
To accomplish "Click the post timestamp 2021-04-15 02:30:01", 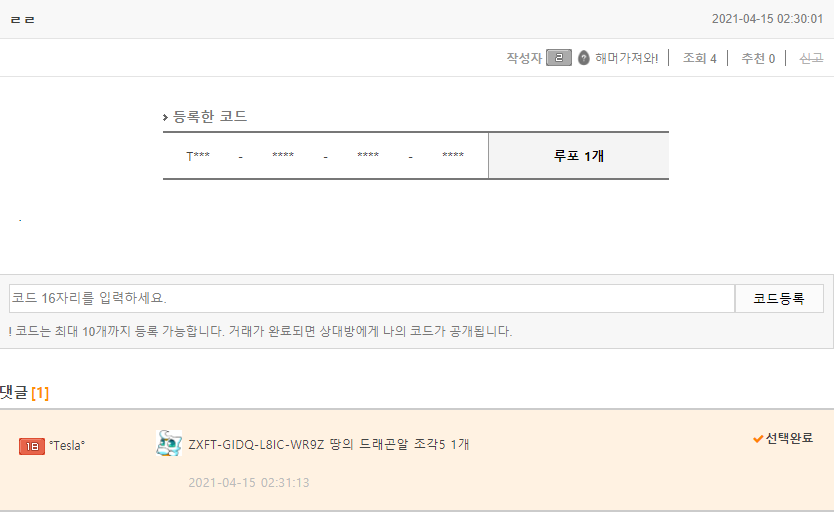I will coord(767,19).
